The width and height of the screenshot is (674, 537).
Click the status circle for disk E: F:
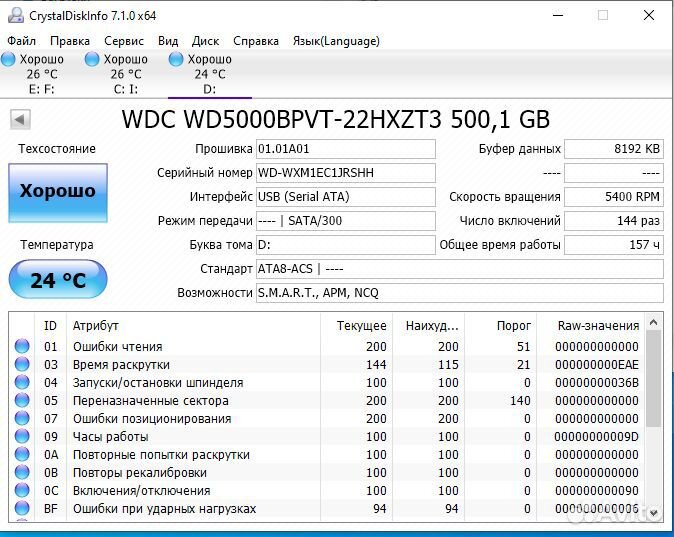coord(8,59)
